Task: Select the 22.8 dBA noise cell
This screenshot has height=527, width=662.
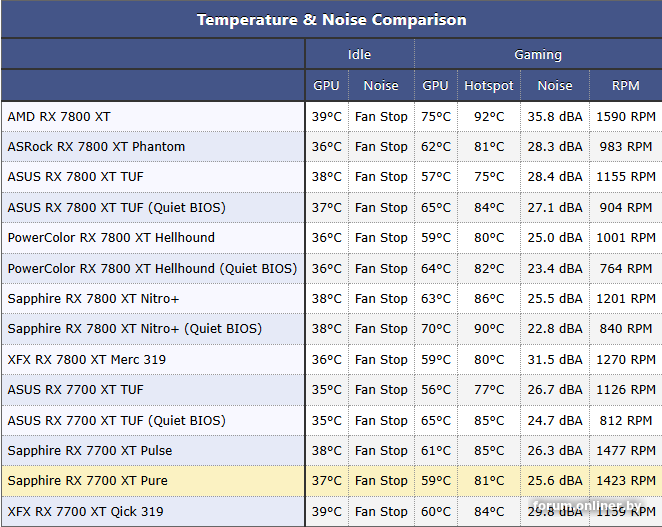Action: [555, 329]
